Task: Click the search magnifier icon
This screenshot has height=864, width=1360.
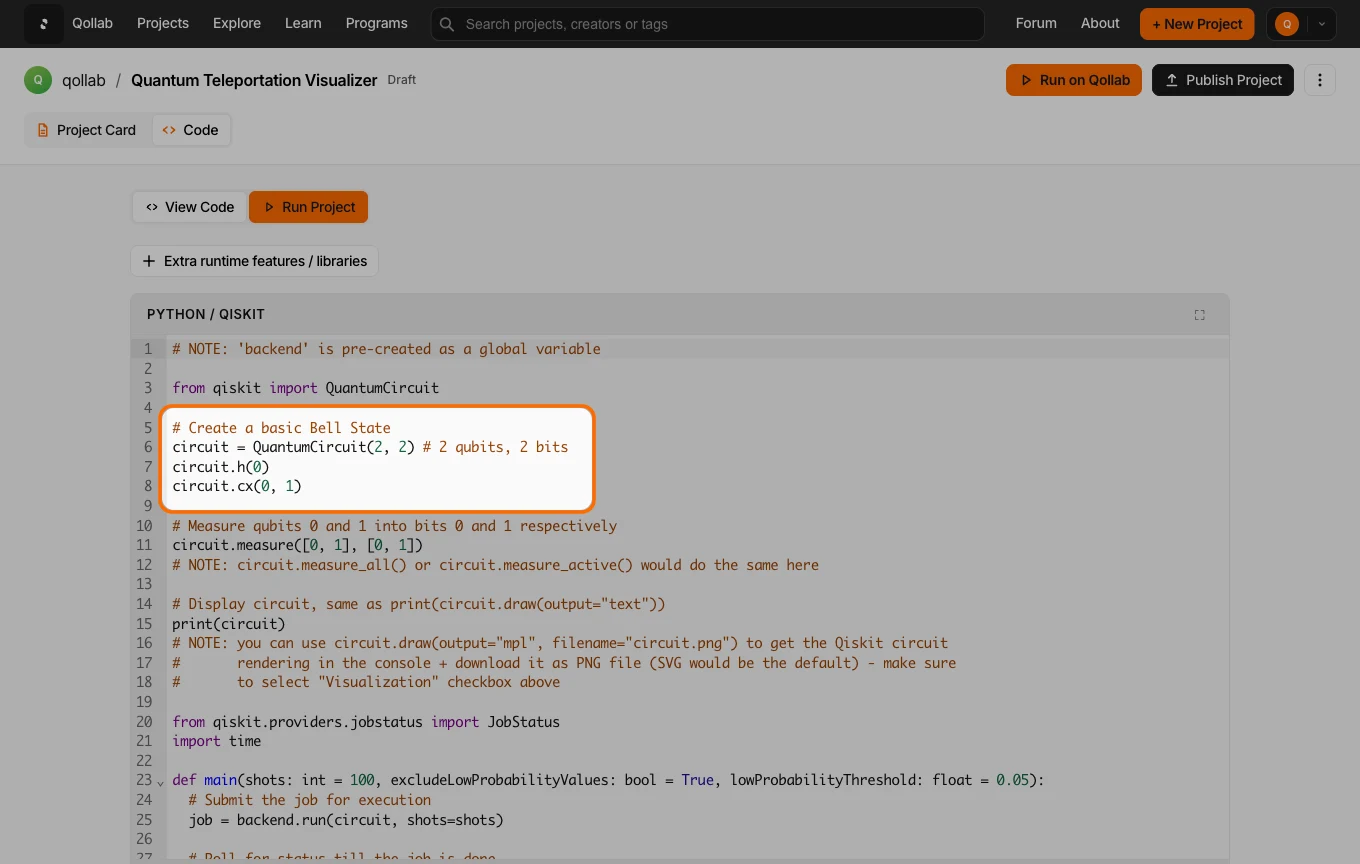Action: (447, 24)
